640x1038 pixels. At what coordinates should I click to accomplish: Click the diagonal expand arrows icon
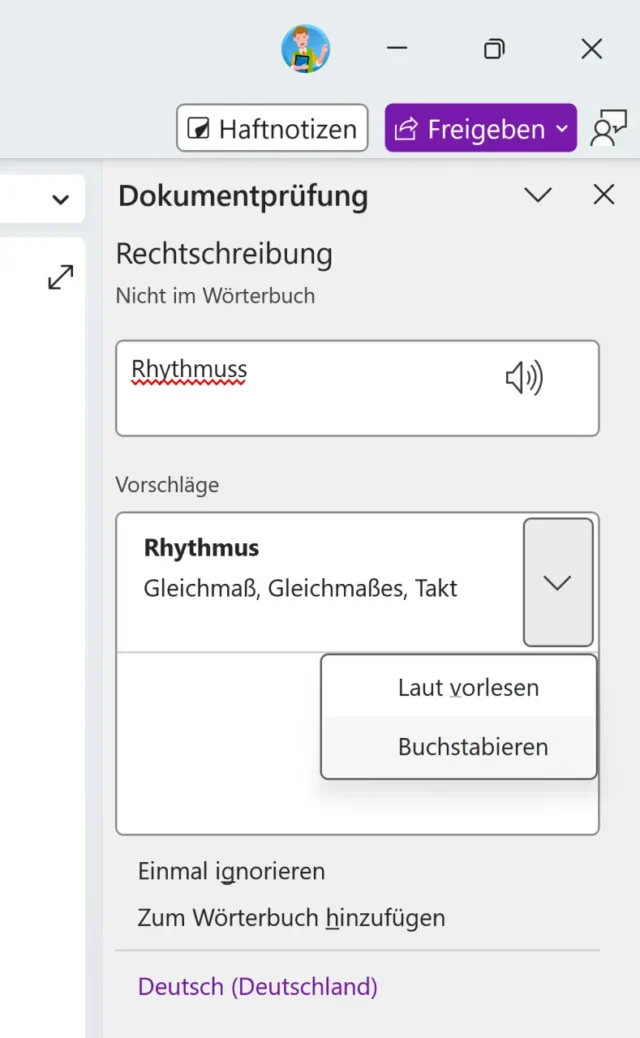(x=61, y=277)
